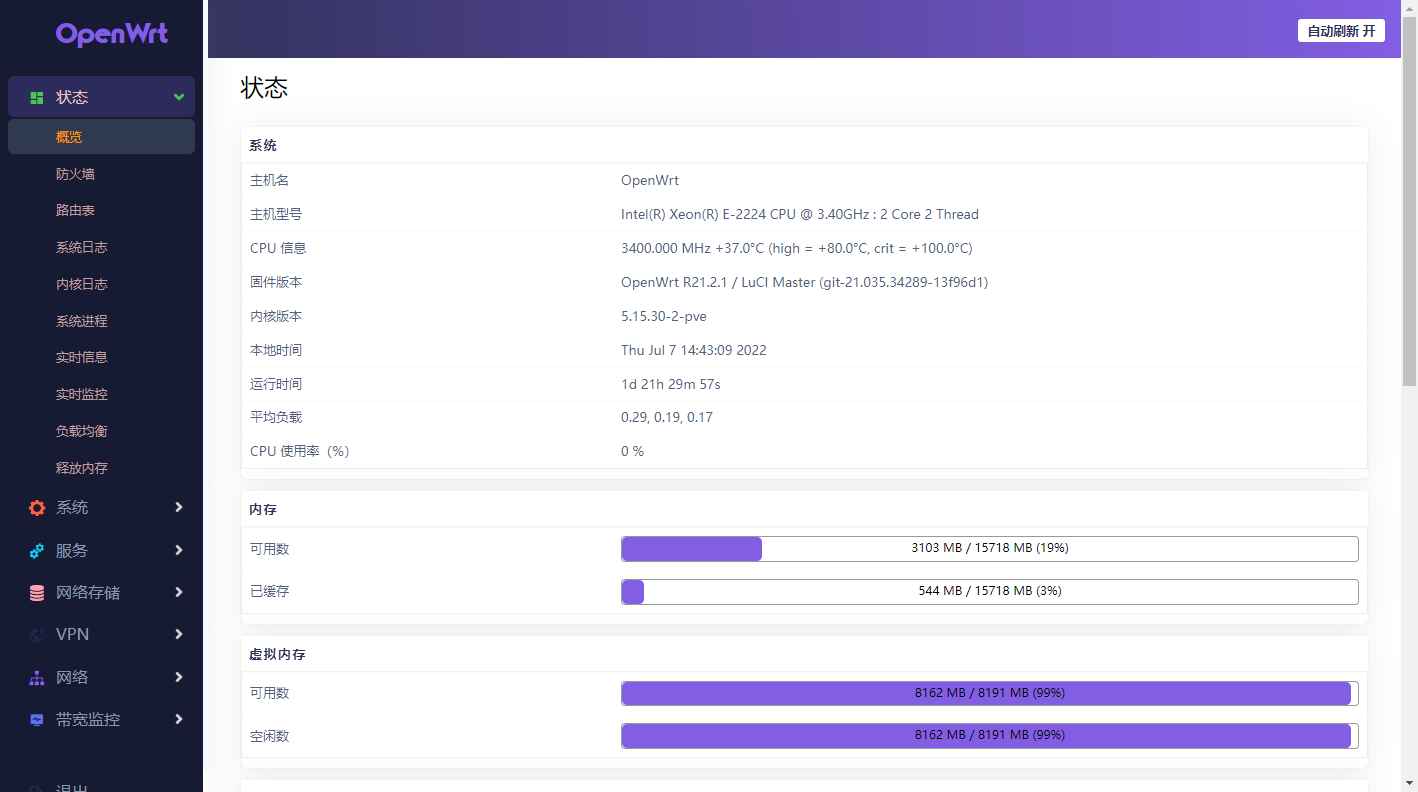Toggle 自动刷新 auto-refresh off
The height and width of the screenshot is (792, 1418).
(x=1340, y=30)
